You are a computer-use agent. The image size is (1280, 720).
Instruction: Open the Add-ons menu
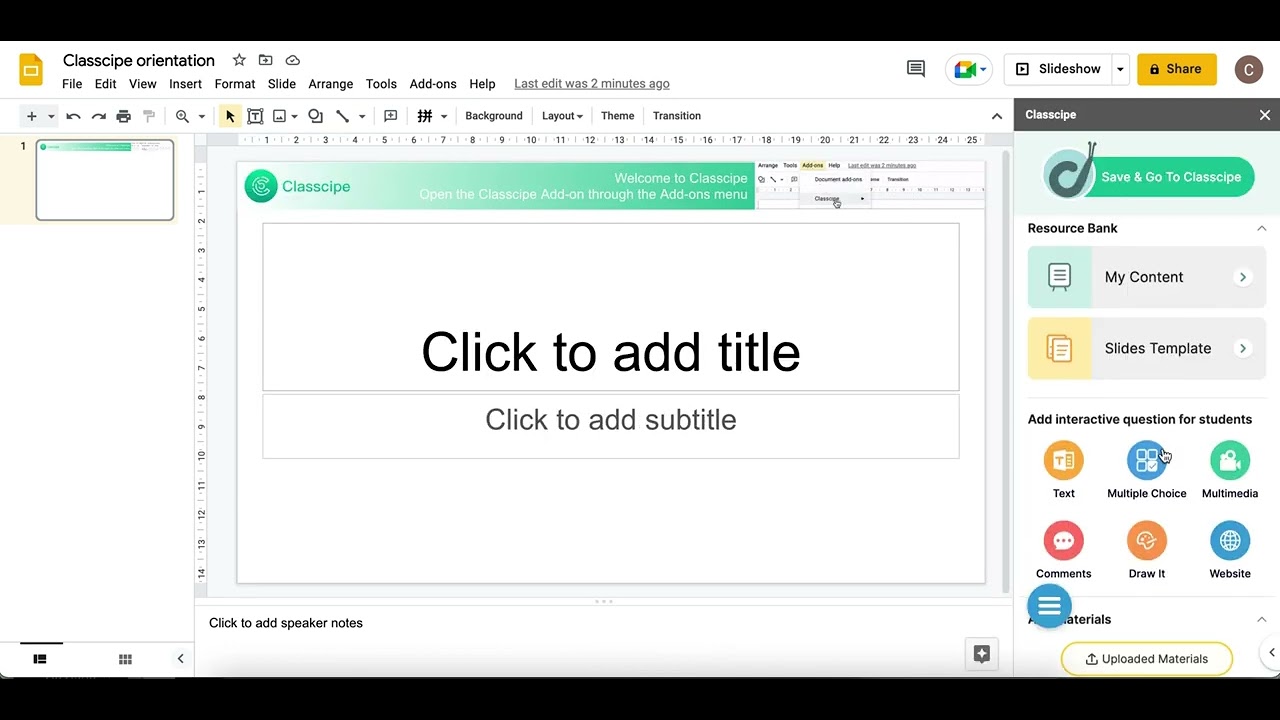(433, 84)
